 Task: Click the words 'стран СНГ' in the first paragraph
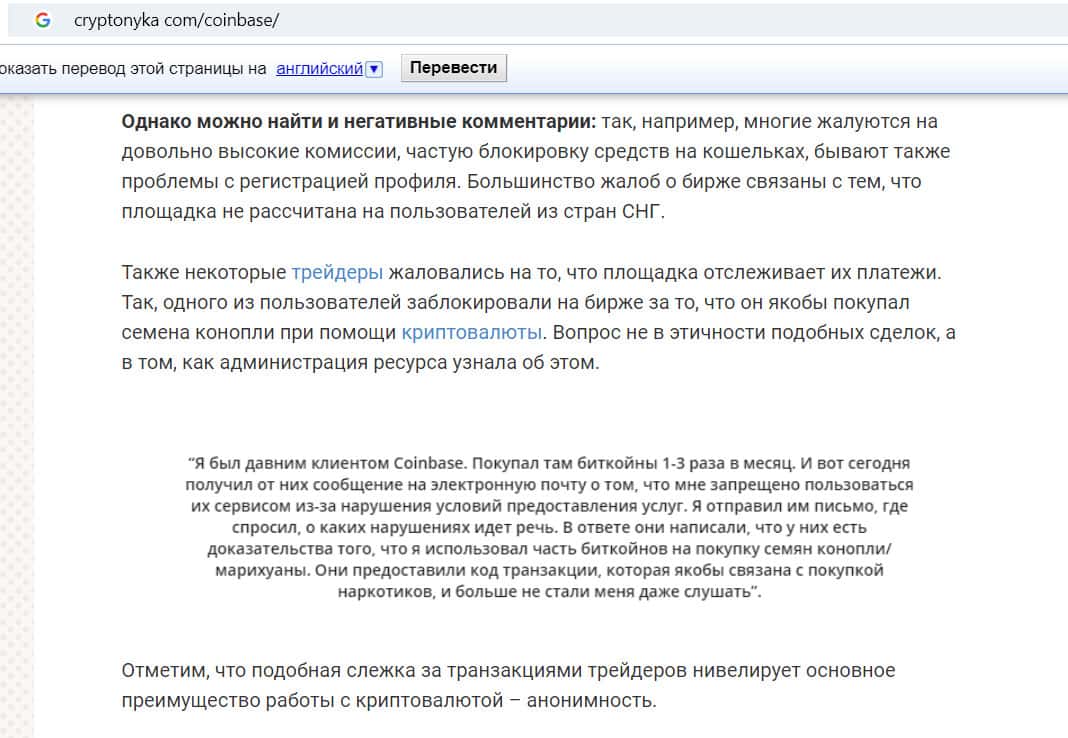[x=610, y=212]
